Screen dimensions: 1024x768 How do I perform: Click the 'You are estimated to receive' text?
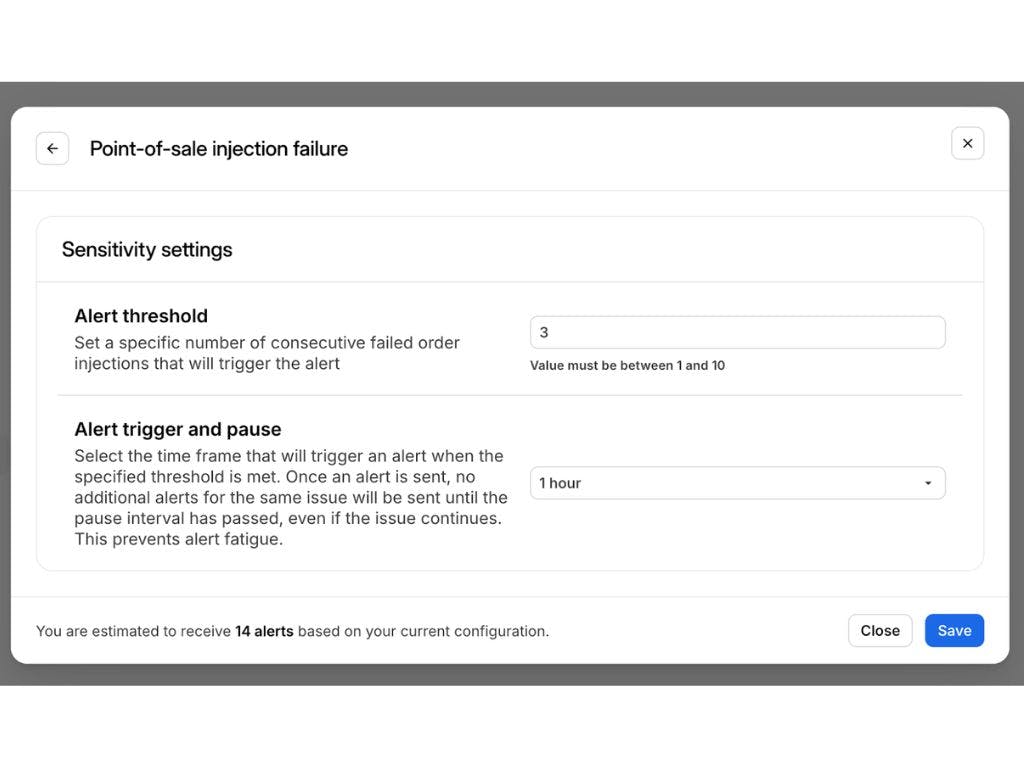pyautogui.click(x=134, y=631)
